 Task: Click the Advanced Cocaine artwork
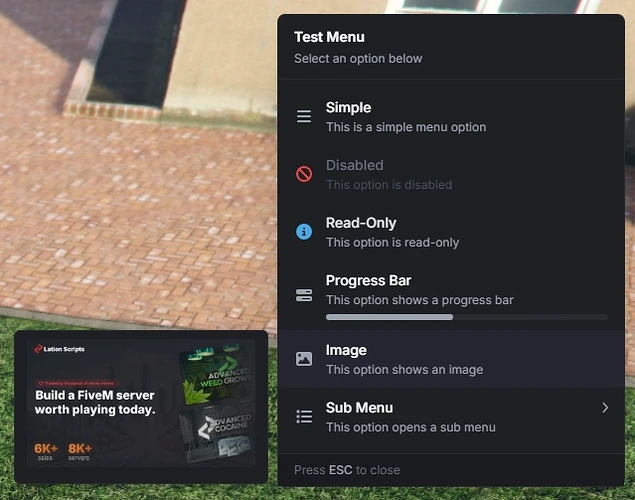(x=217, y=432)
